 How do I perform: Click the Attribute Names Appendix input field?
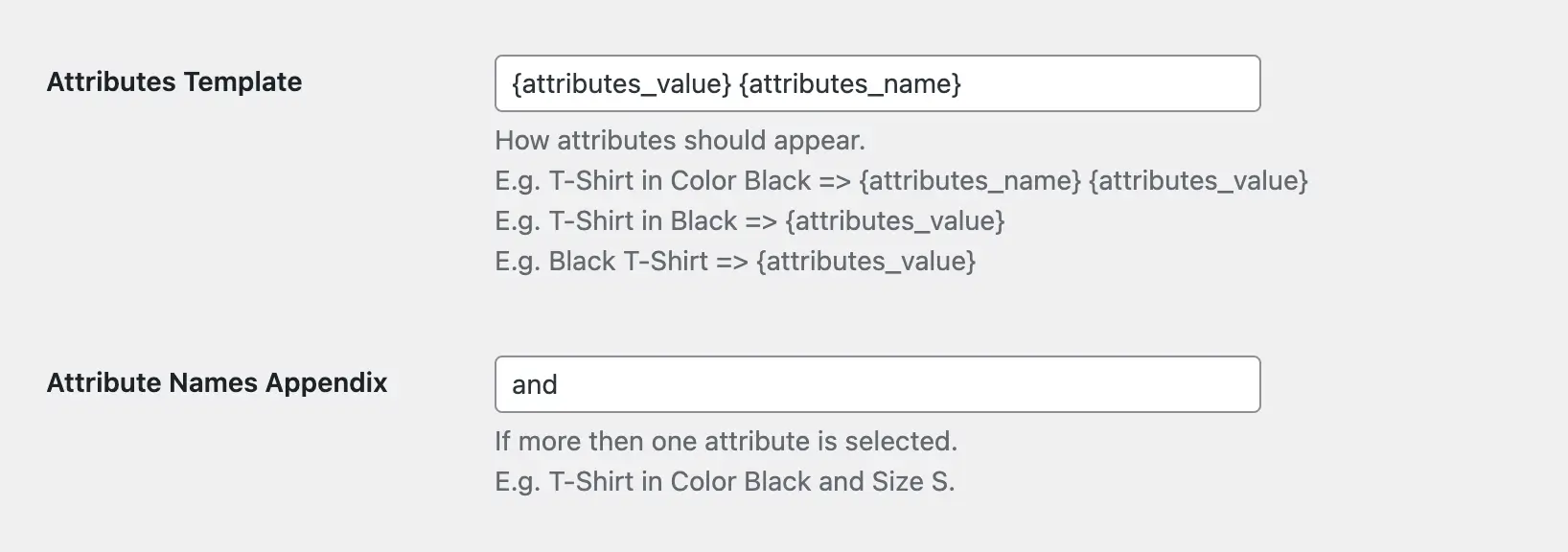pos(876,383)
